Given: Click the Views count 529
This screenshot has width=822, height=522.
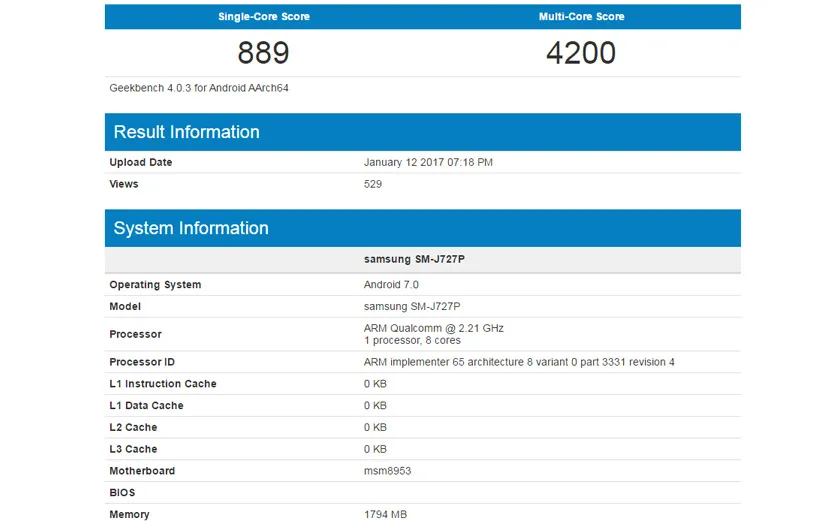Looking at the screenshot, I should coord(373,184).
